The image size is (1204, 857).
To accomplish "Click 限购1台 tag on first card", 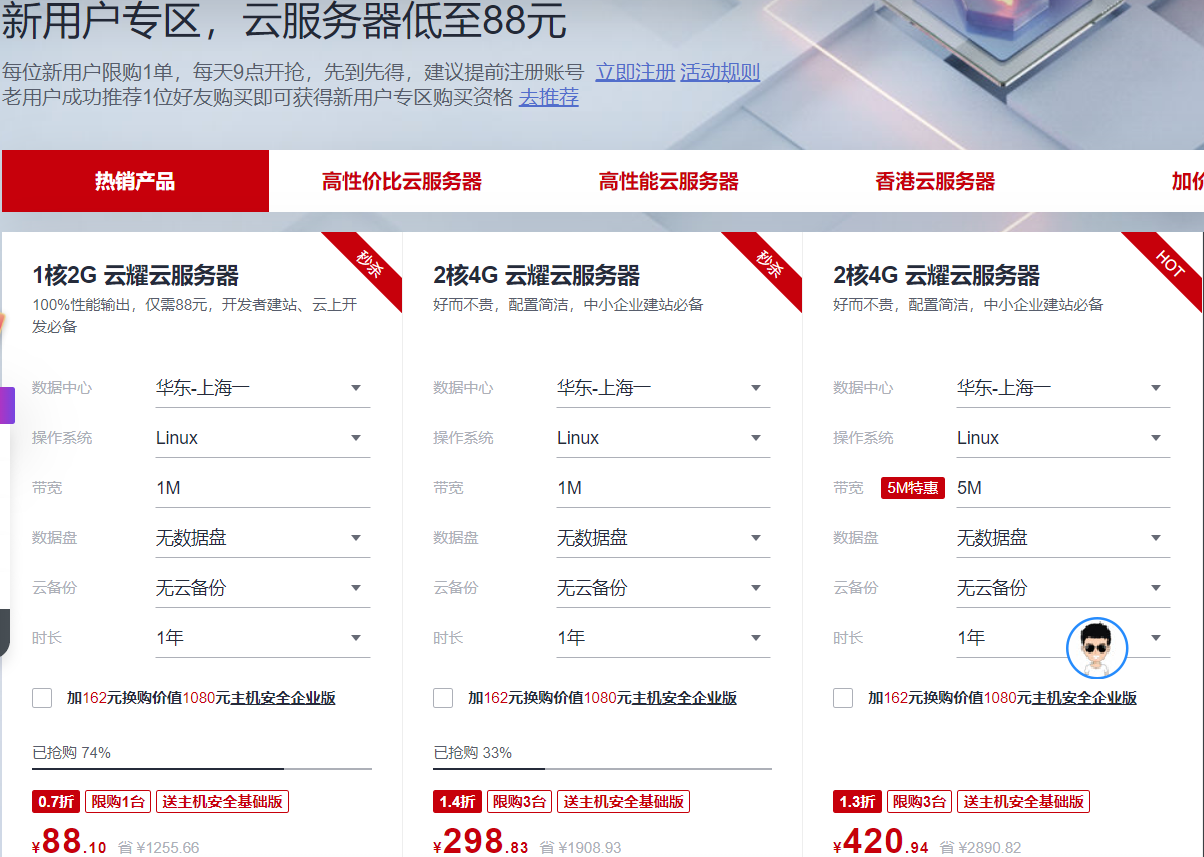I will pos(119,801).
